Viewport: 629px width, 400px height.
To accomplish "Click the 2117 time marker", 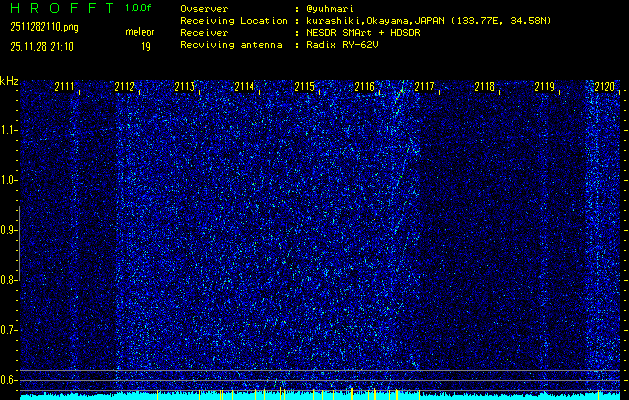I will click(x=424, y=87).
